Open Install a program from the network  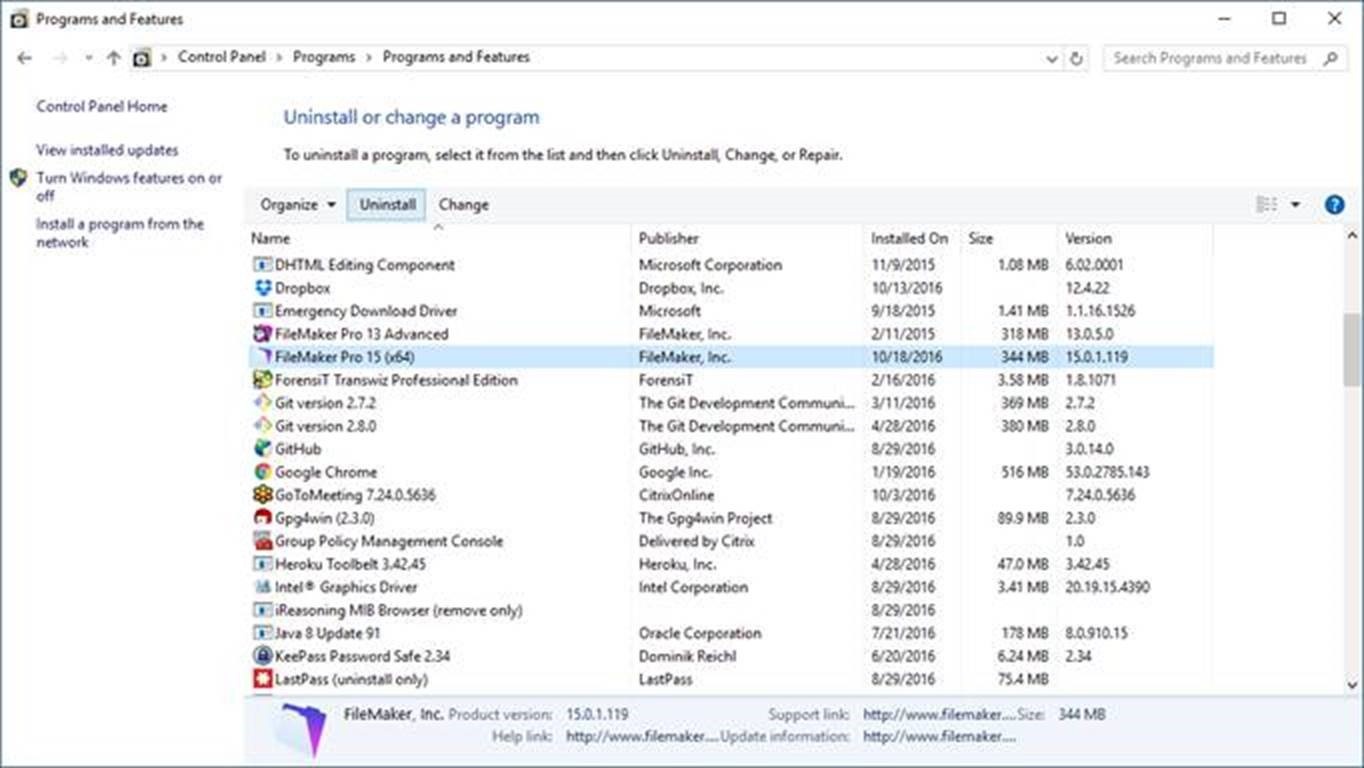pos(120,233)
